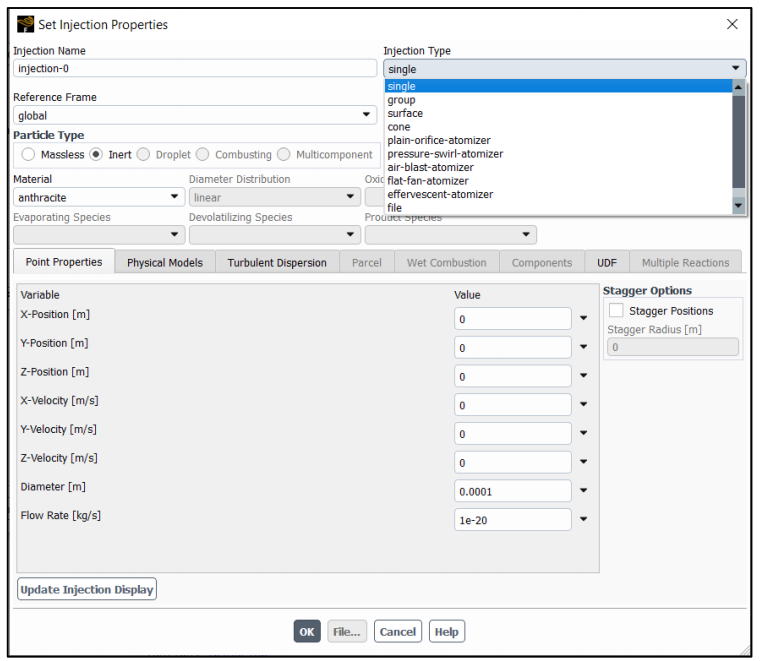
Task: Choose group in the injection type list
Action: click(x=558, y=100)
